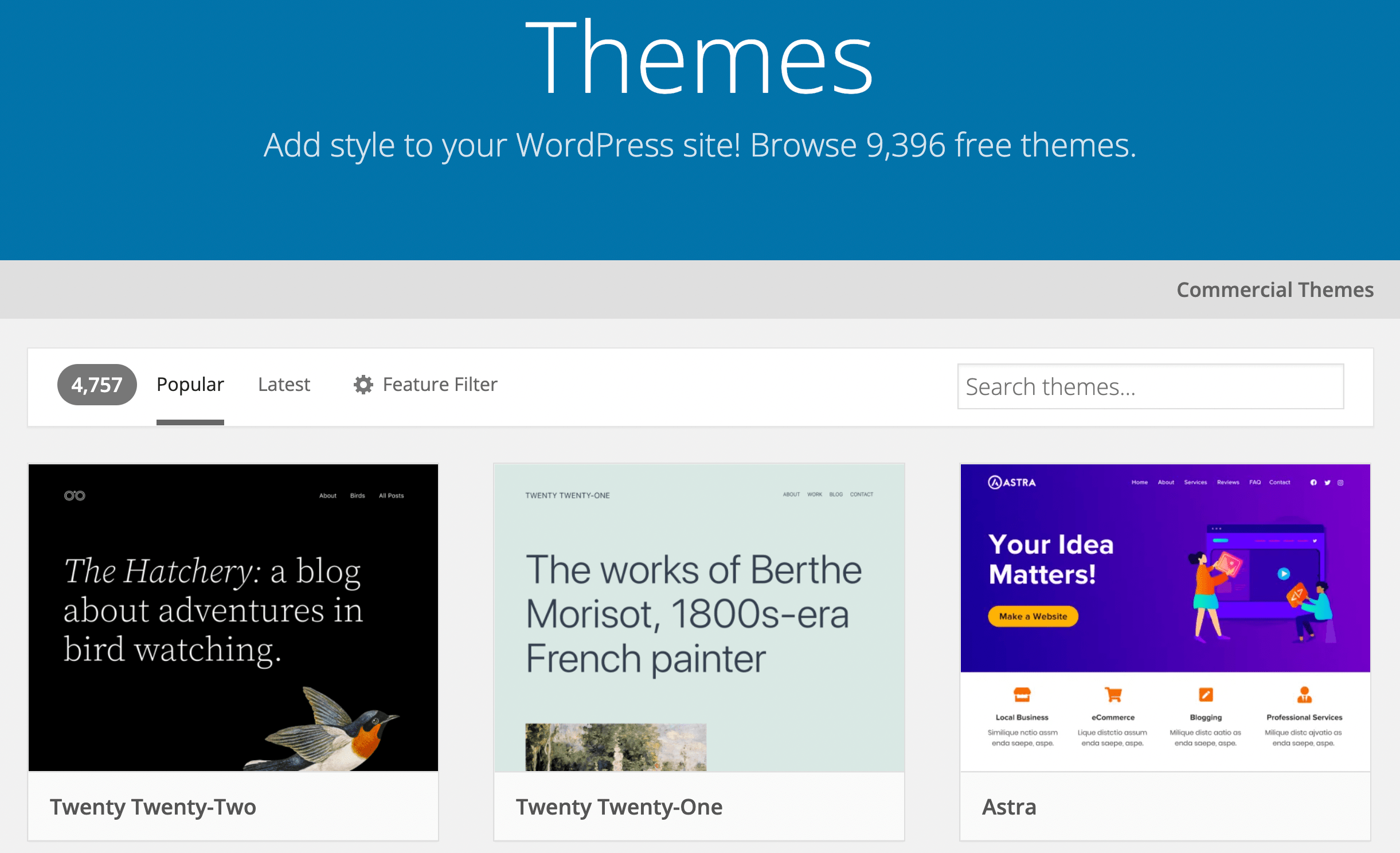Viewport: 1400px width, 853px height.
Task: Click the Local Business store icon
Action: click(x=1022, y=695)
